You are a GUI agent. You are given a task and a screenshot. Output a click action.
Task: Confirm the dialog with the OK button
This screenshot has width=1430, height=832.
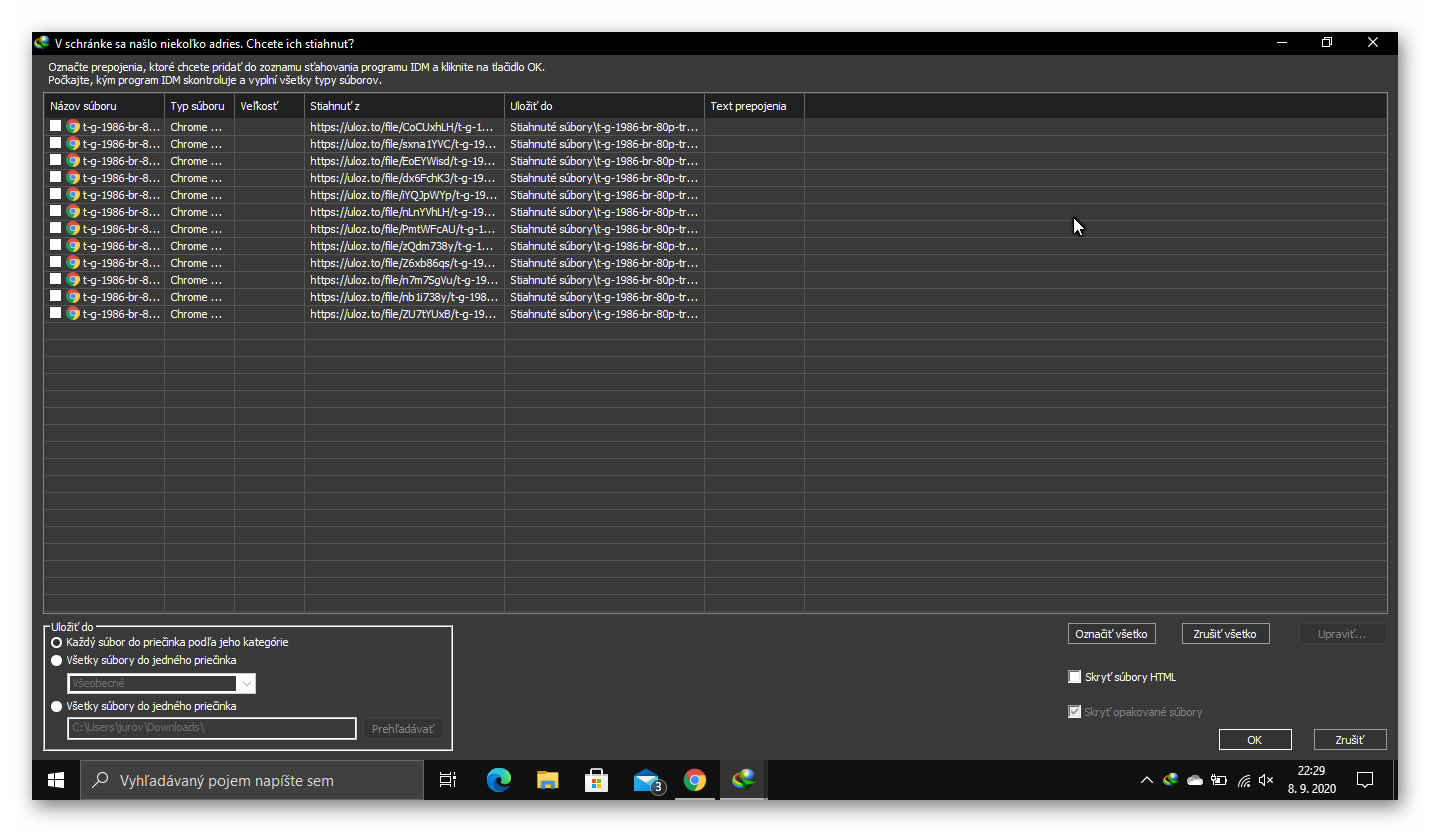click(1255, 740)
